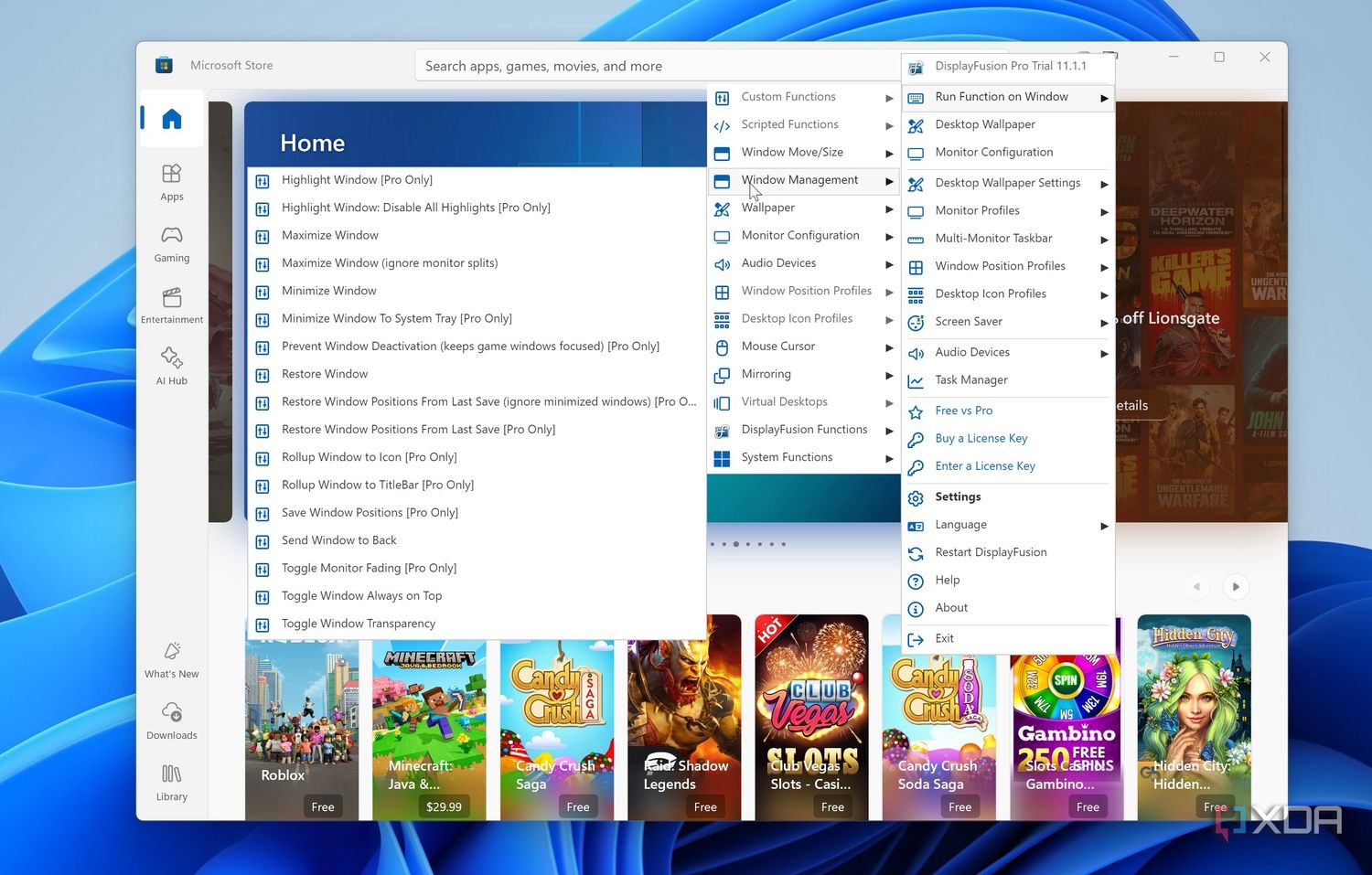The height and width of the screenshot is (875, 1372).
Task: Click the Help question mark icon
Action: [916, 582]
